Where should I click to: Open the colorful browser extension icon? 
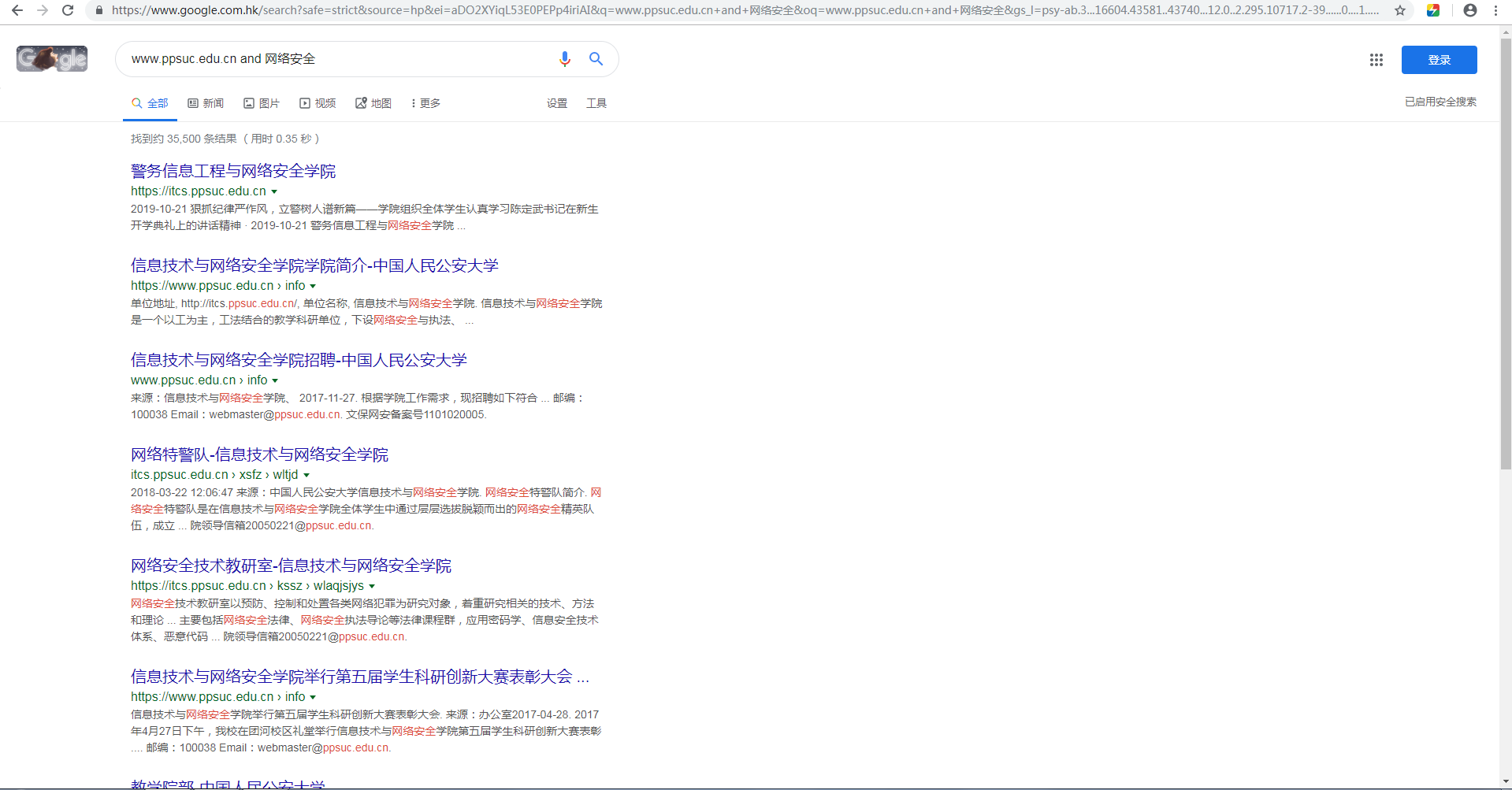coord(1433,10)
